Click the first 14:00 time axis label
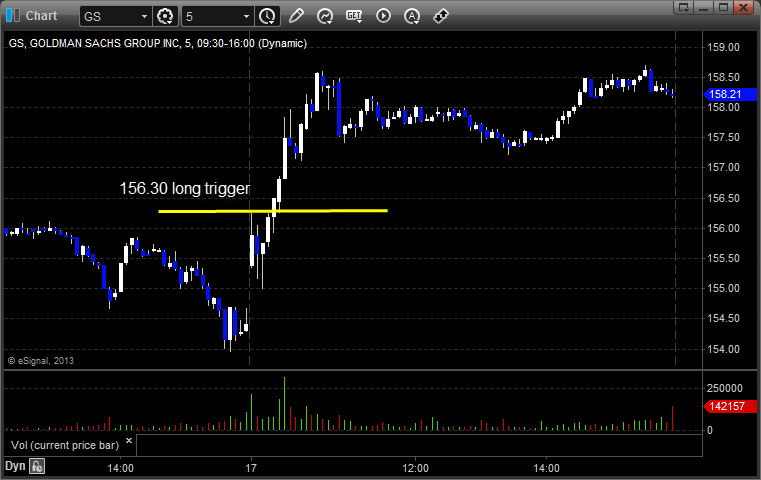Screen dimensions: 761x480 pos(120,468)
